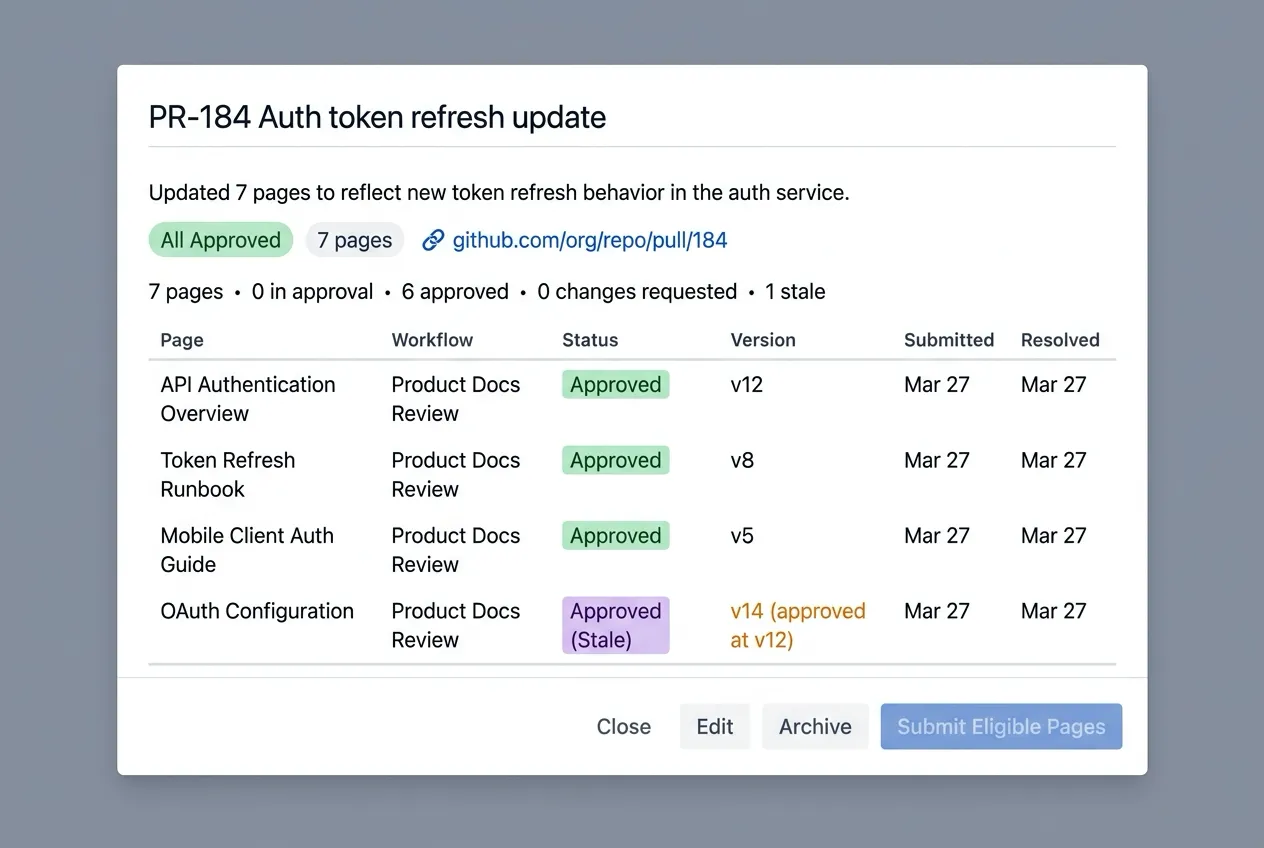This screenshot has height=848, width=1264.
Task: Close the PR-184 dialog
Action: pyautogui.click(x=623, y=726)
